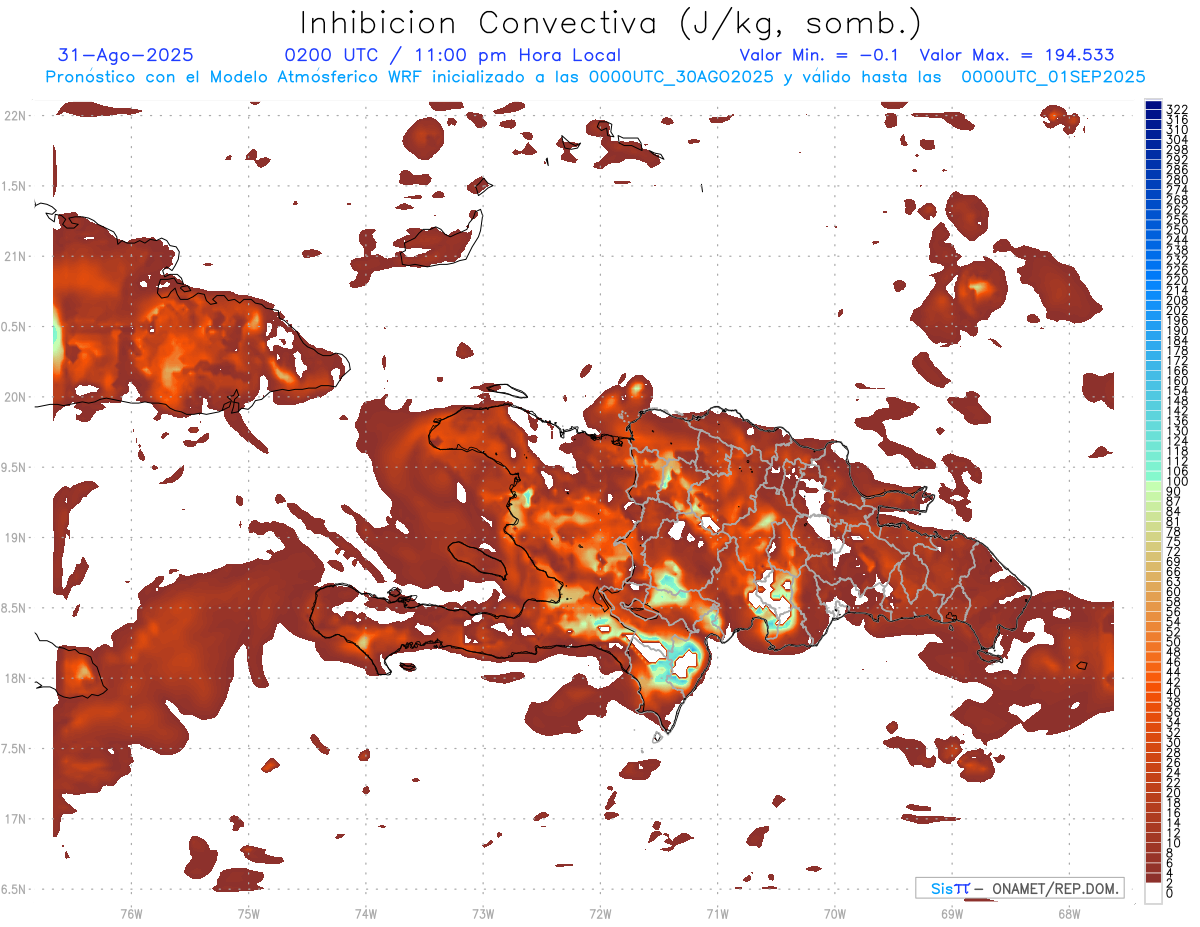Click the 322 label on the color legend
The width and height of the screenshot is (1200, 927).
1176,108
